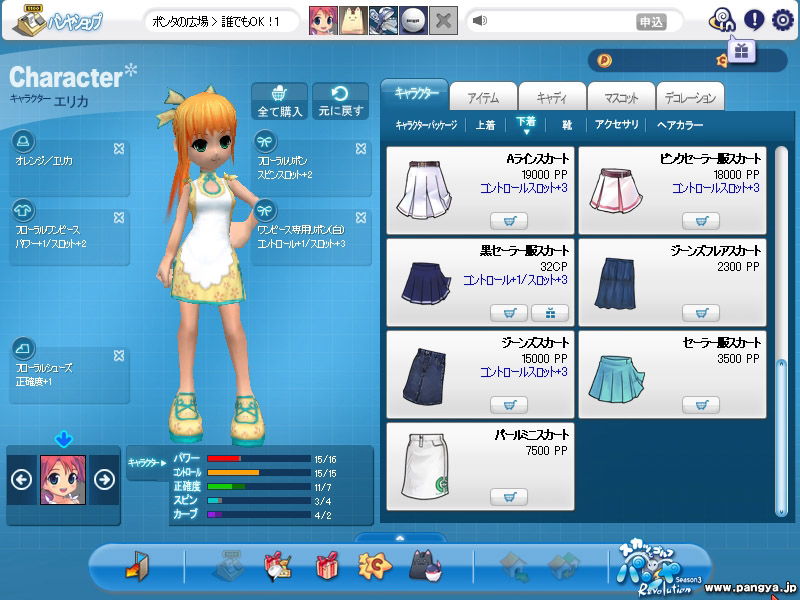The height and width of the screenshot is (600, 800).
Task: Click the paper bag avatar in top bar
Action: click(x=353, y=20)
